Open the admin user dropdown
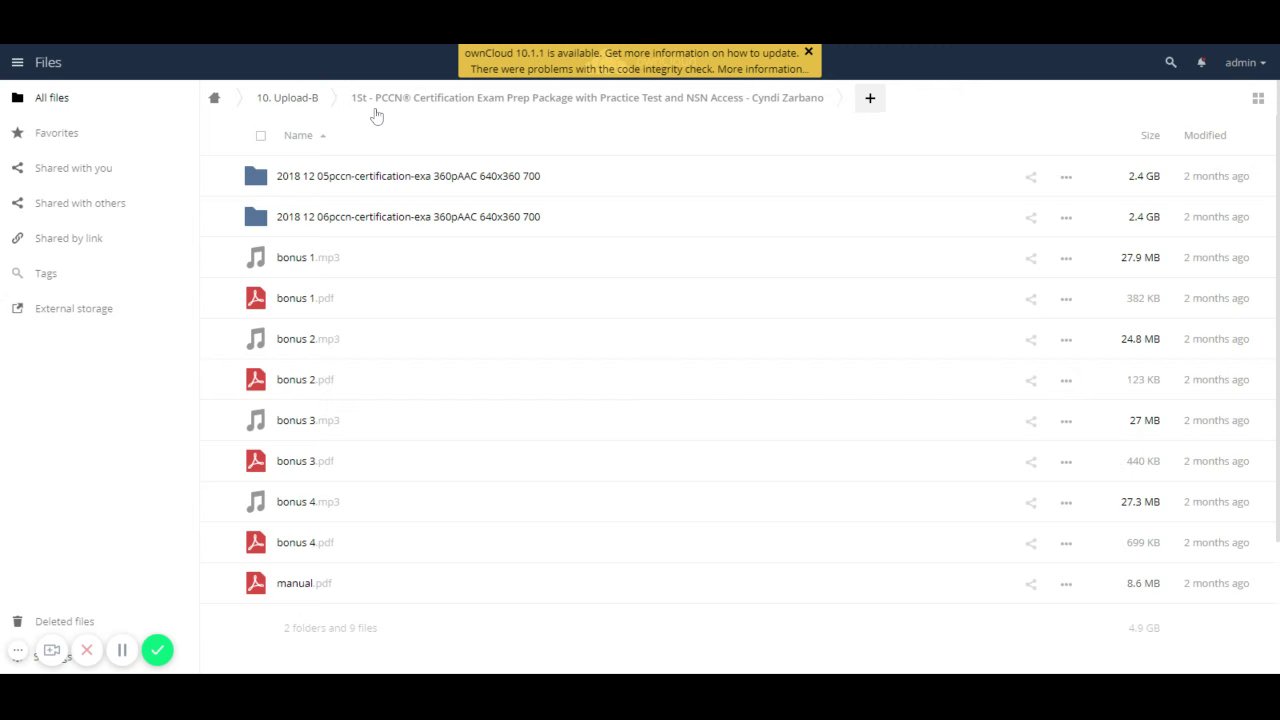The height and width of the screenshot is (720, 1280). [1245, 62]
